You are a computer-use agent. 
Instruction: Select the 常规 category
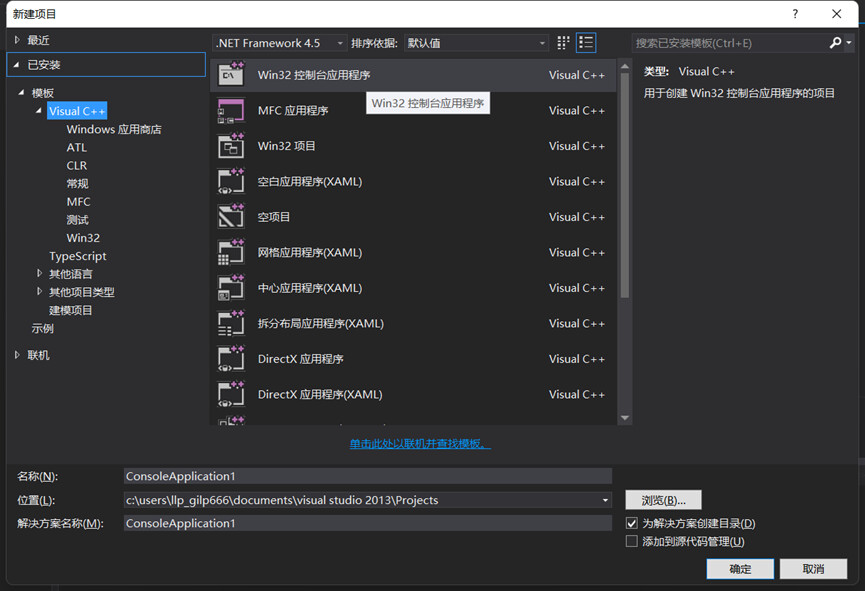point(77,183)
